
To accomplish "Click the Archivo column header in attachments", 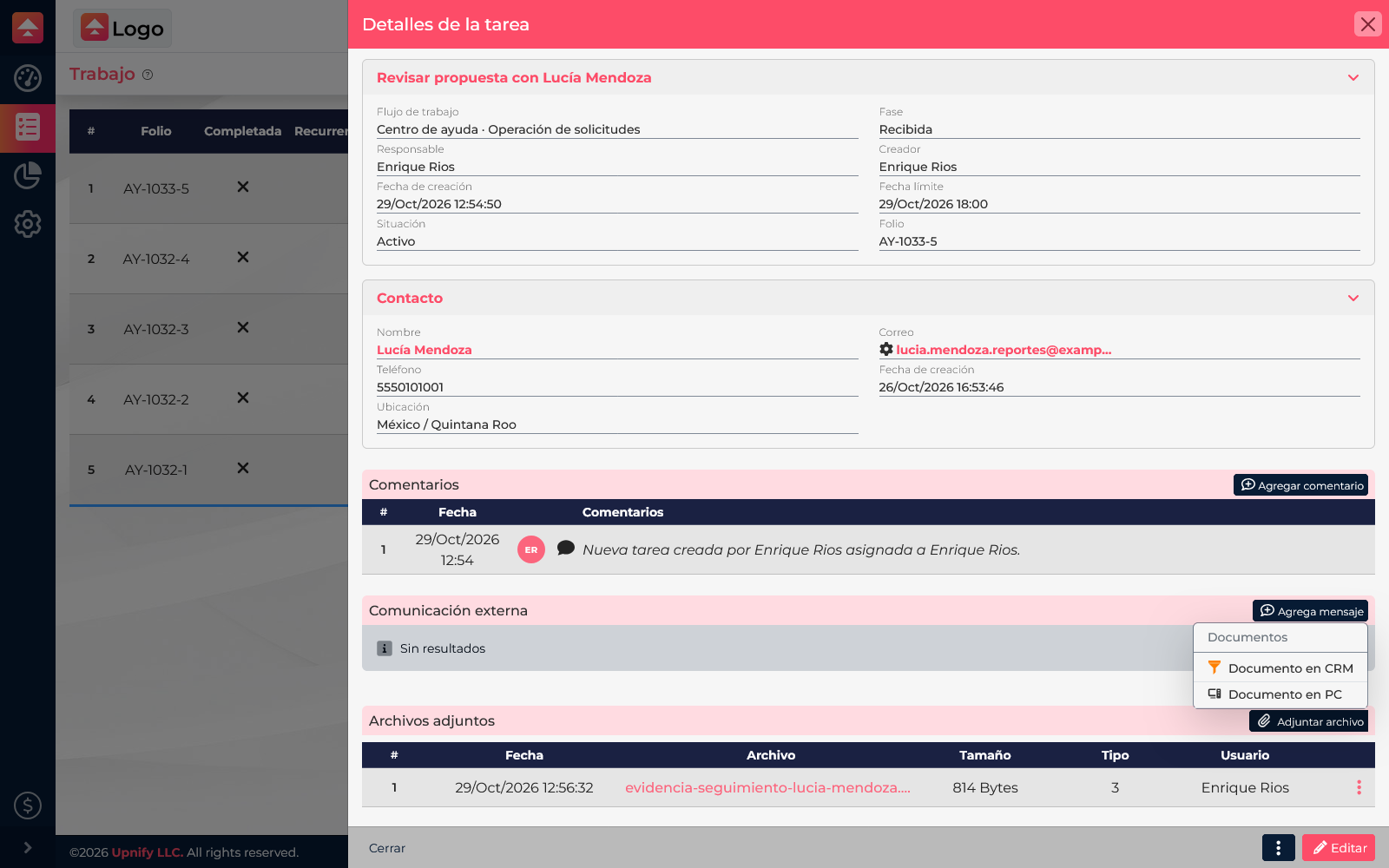I will click(771, 755).
